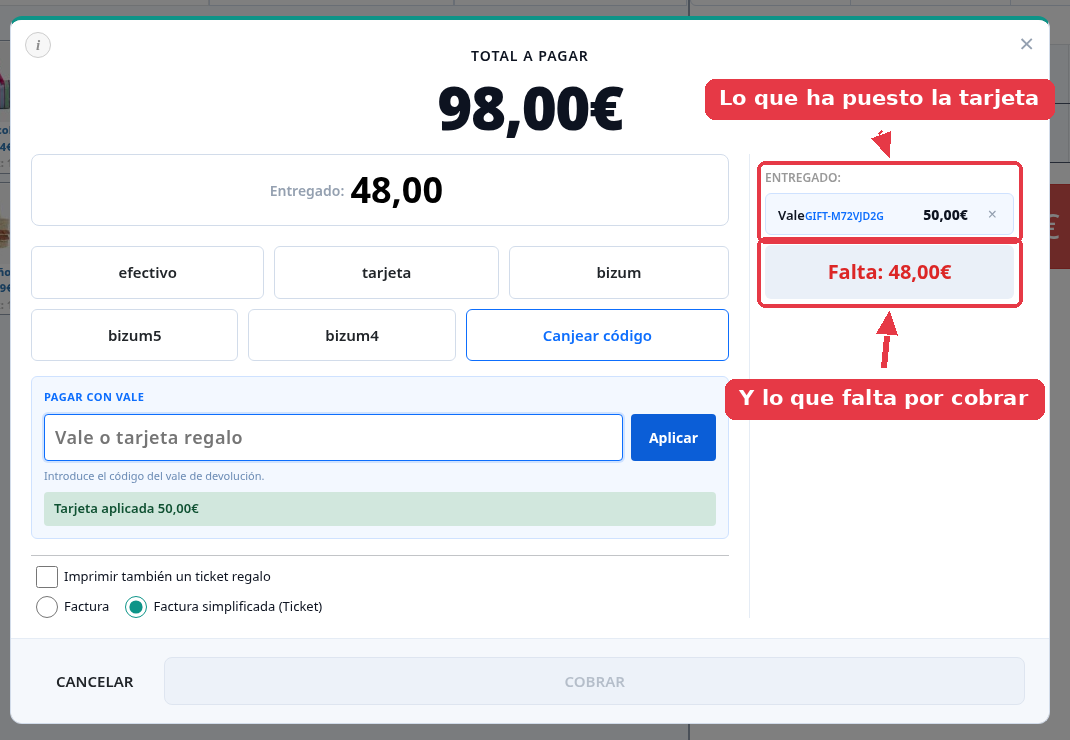The width and height of the screenshot is (1070, 740).
Task: Choose bizum5 payment method
Action: (134, 335)
